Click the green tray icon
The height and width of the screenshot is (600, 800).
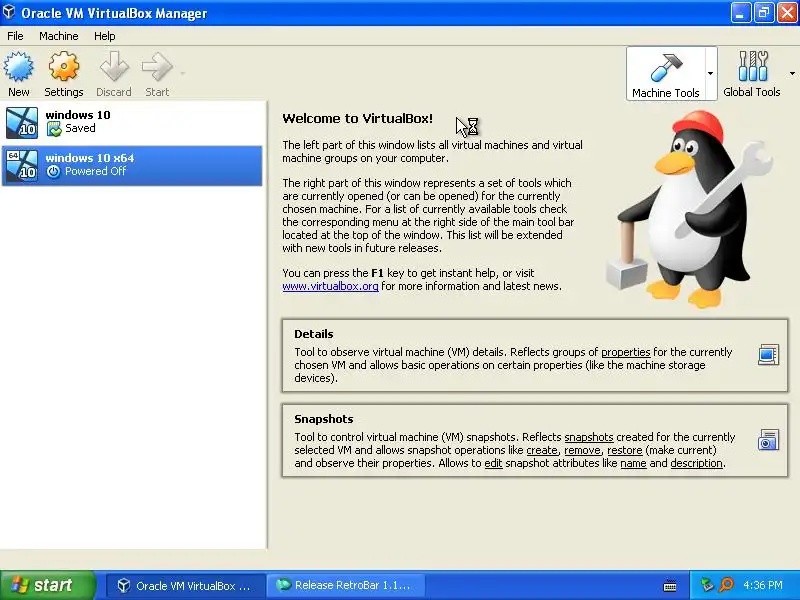pos(707,585)
